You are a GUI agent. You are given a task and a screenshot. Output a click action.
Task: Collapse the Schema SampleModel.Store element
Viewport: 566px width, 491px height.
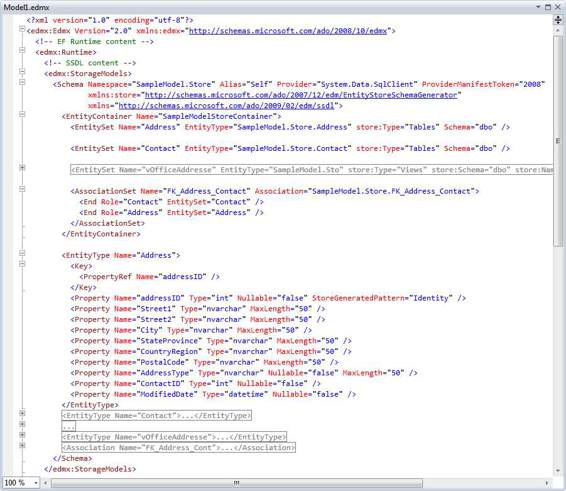tap(22, 82)
